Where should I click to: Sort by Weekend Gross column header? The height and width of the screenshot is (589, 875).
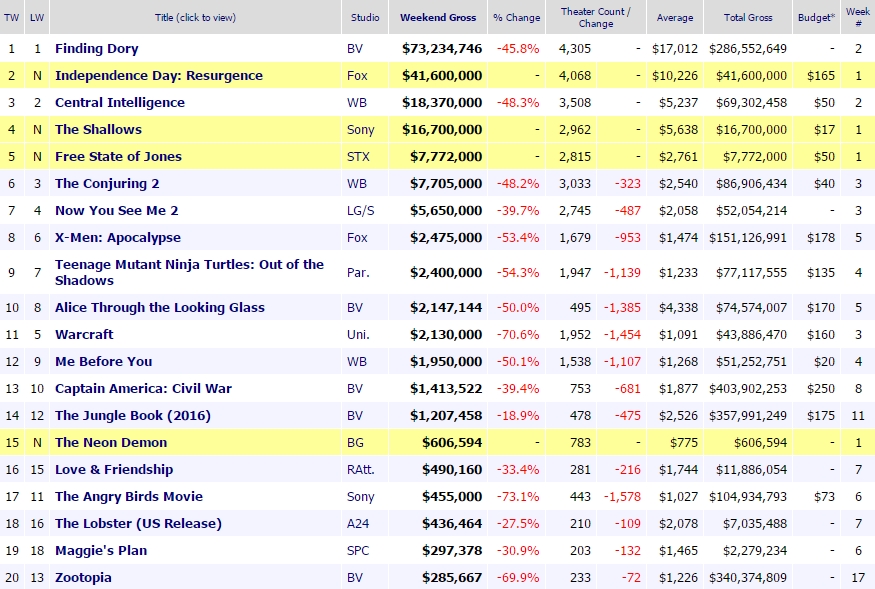pyautogui.click(x=438, y=17)
